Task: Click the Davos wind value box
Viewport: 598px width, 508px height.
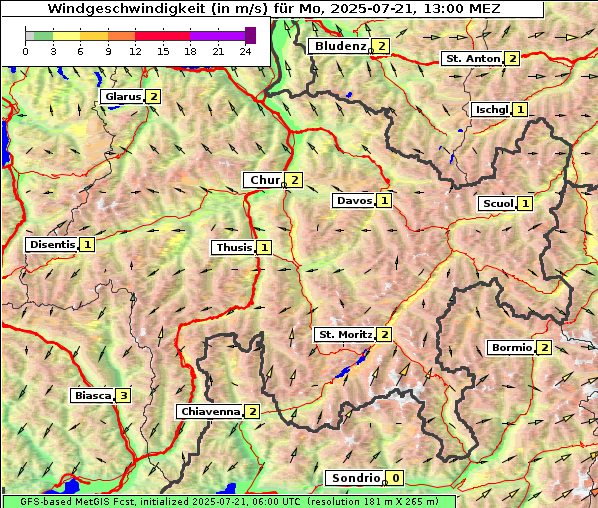Action: point(384,201)
